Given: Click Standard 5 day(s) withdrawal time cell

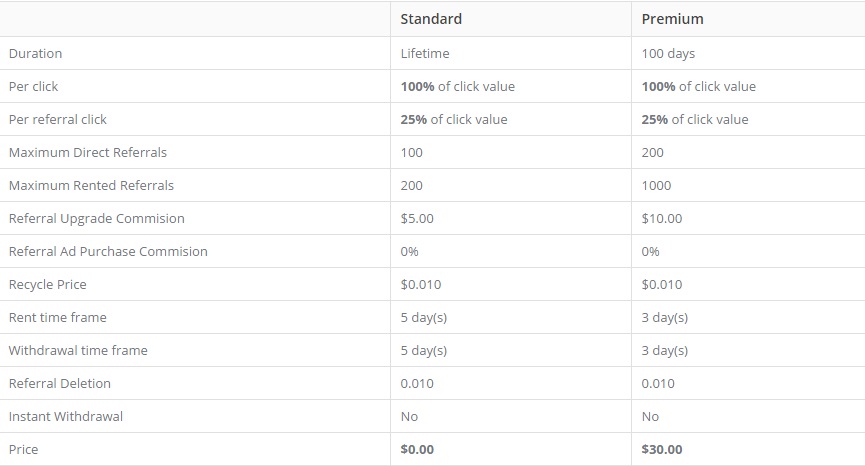Looking at the screenshot, I should (x=424, y=351).
